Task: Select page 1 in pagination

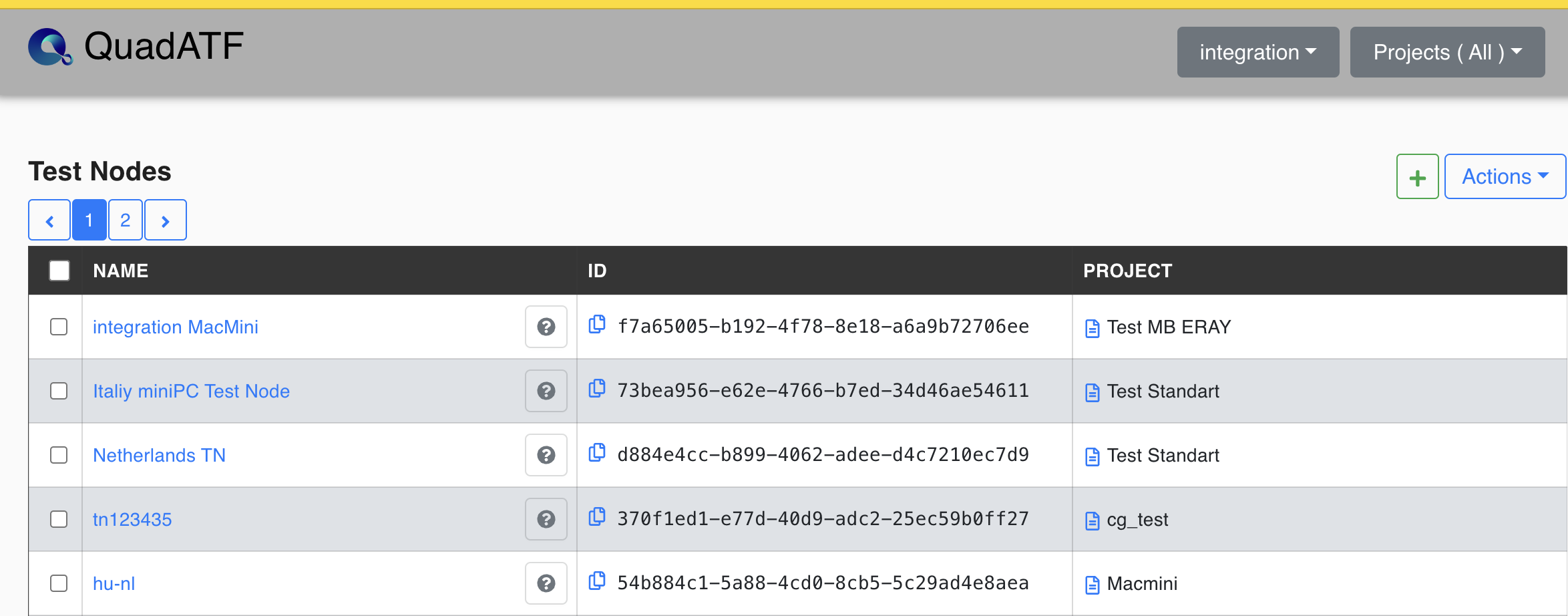Action: pos(89,220)
